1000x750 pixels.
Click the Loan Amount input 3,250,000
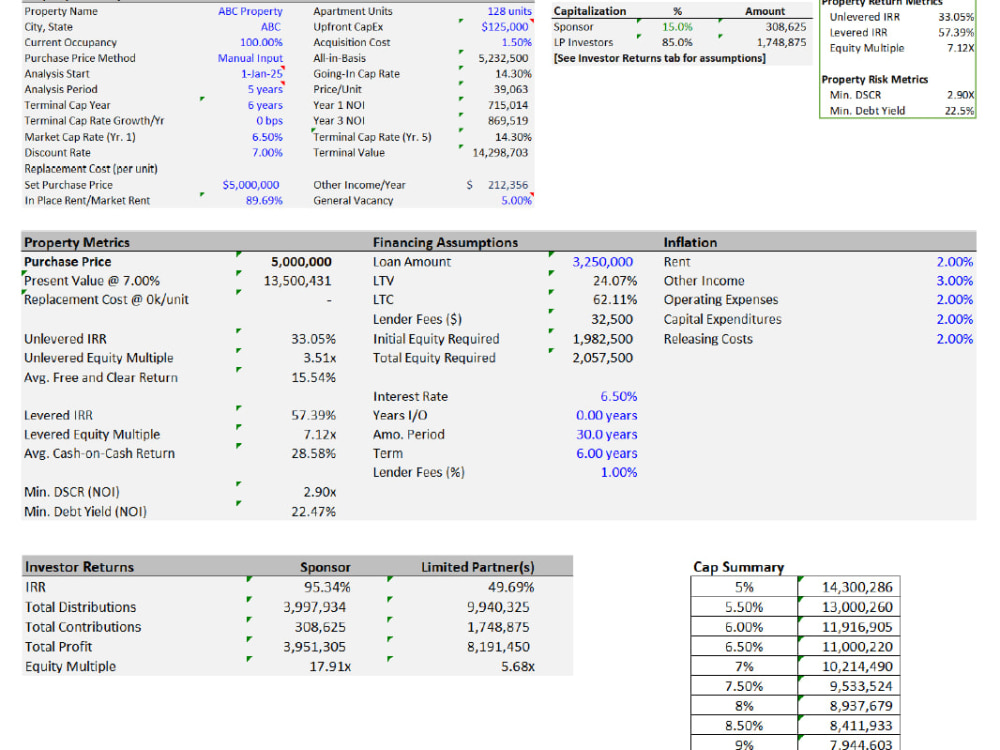click(x=603, y=262)
